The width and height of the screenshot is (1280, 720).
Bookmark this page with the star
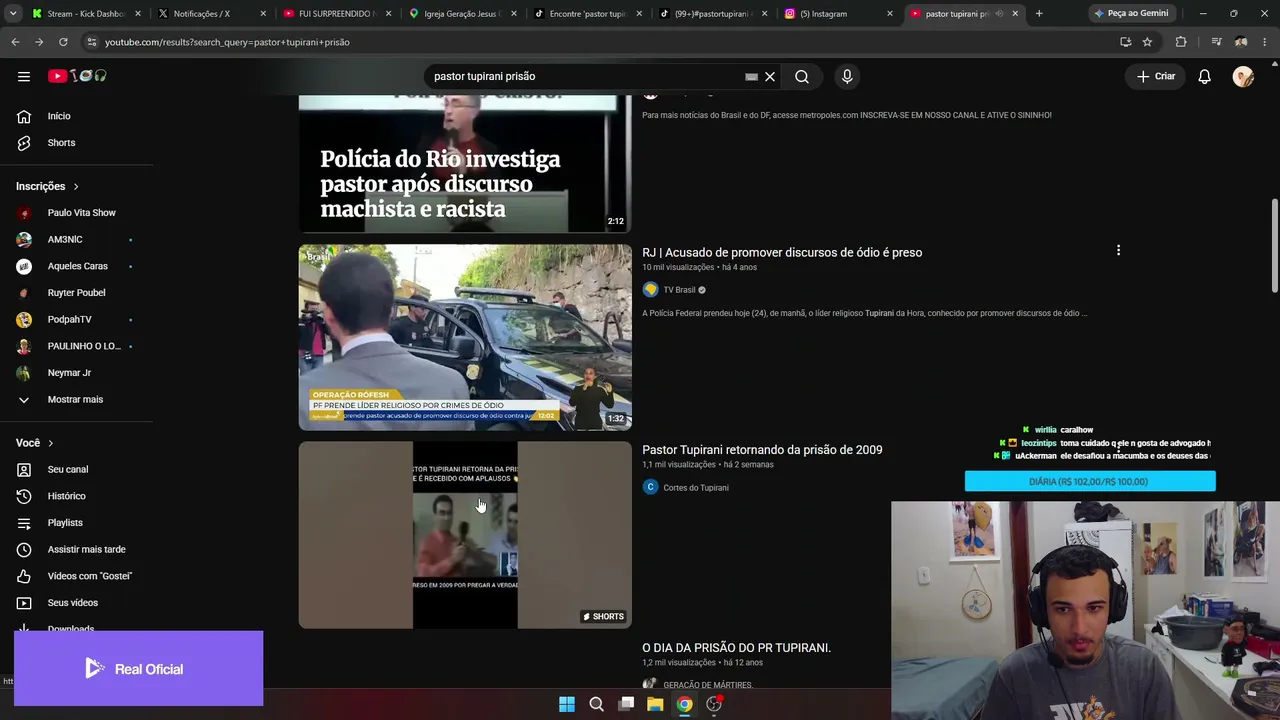(x=1147, y=42)
